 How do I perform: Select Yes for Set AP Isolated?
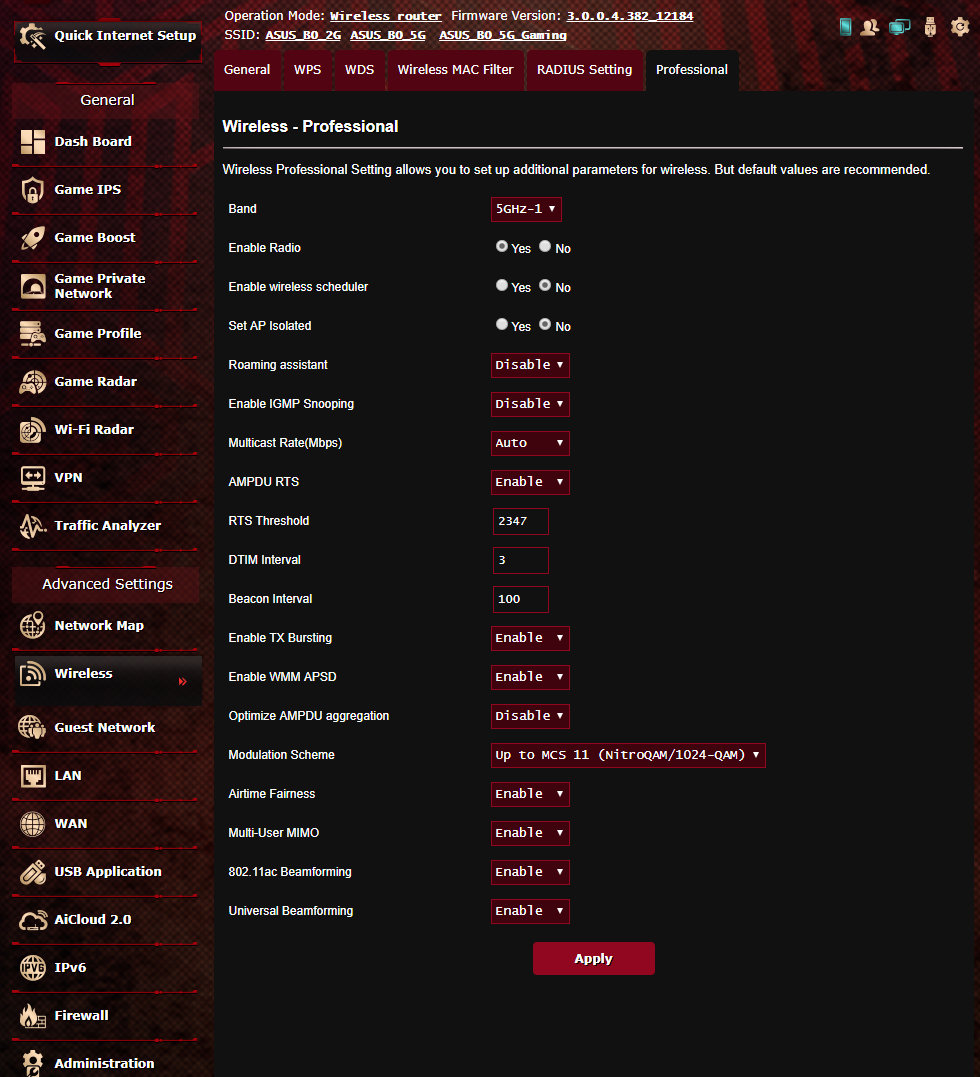point(502,325)
